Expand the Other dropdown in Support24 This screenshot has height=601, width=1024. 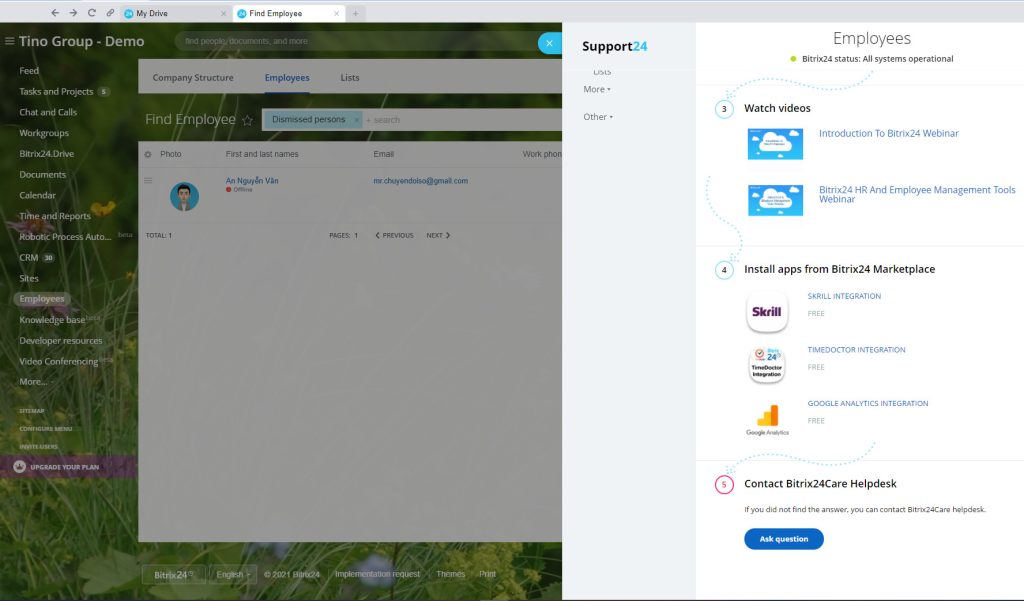click(x=598, y=117)
